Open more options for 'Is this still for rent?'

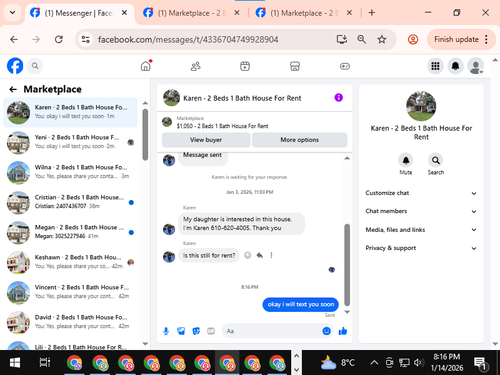[271, 255]
